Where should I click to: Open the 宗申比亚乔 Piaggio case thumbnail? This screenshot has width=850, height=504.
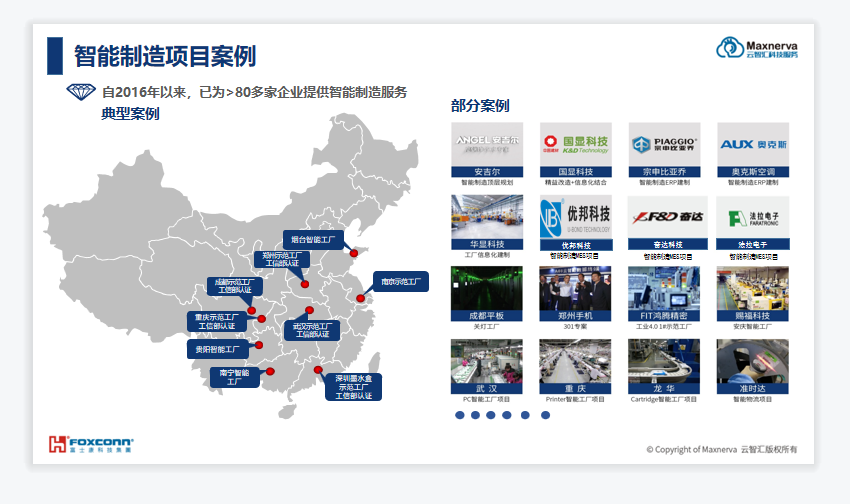click(664, 150)
